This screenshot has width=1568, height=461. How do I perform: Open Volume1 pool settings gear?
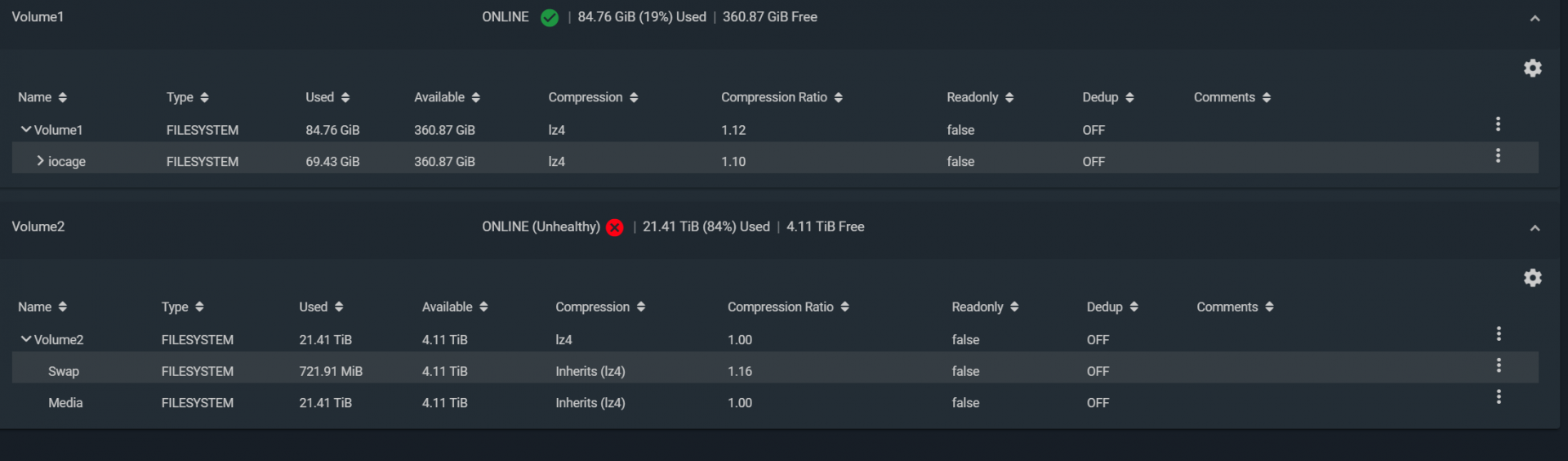click(1532, 68)
